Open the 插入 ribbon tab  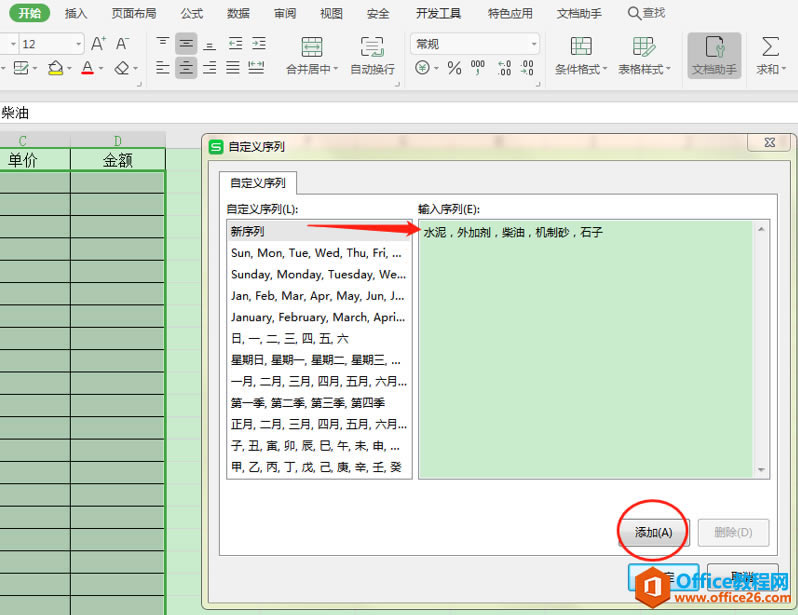click(x=76, y=14)
